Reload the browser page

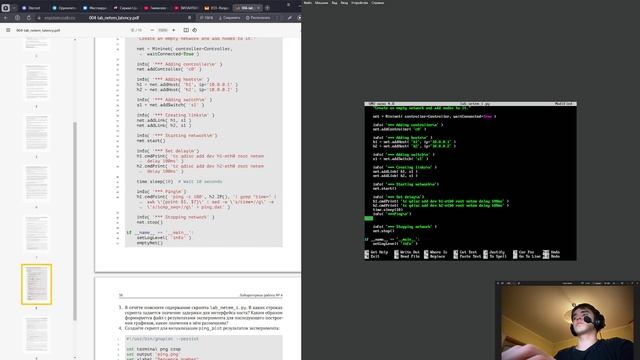click(x=29, y=18)
